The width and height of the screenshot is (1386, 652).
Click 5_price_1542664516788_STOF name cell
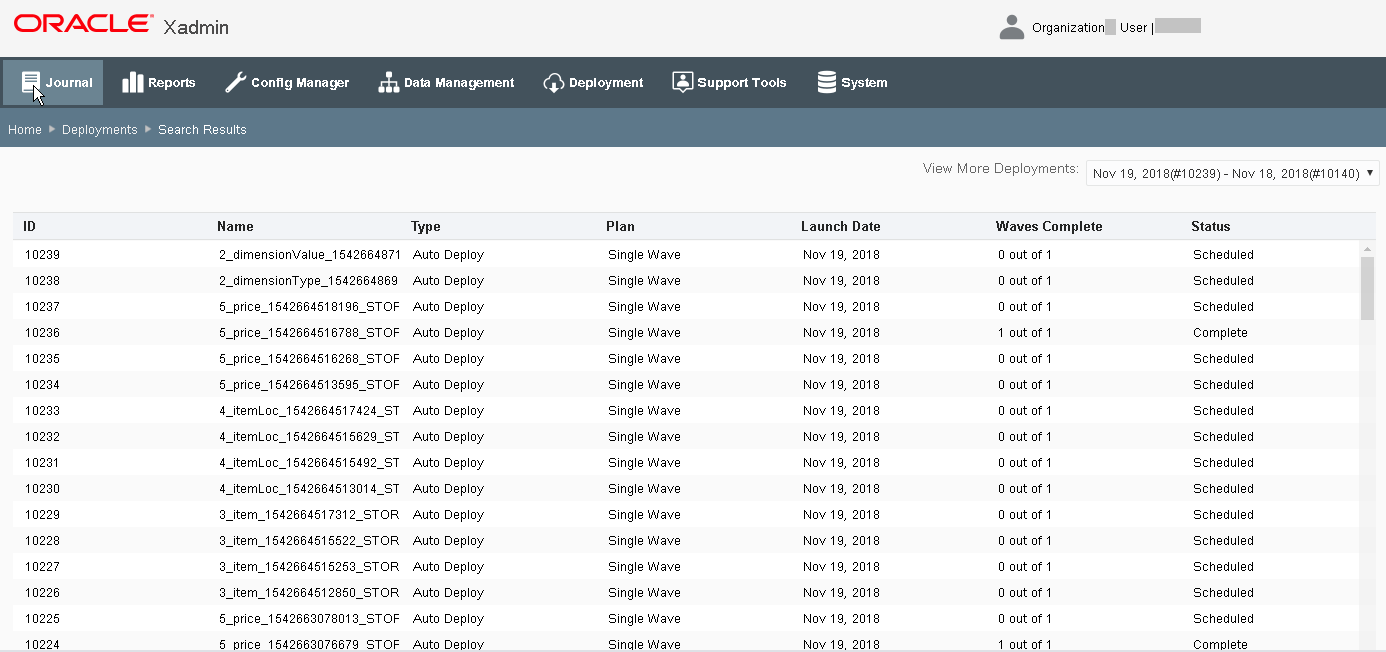[x=309, y=333]
